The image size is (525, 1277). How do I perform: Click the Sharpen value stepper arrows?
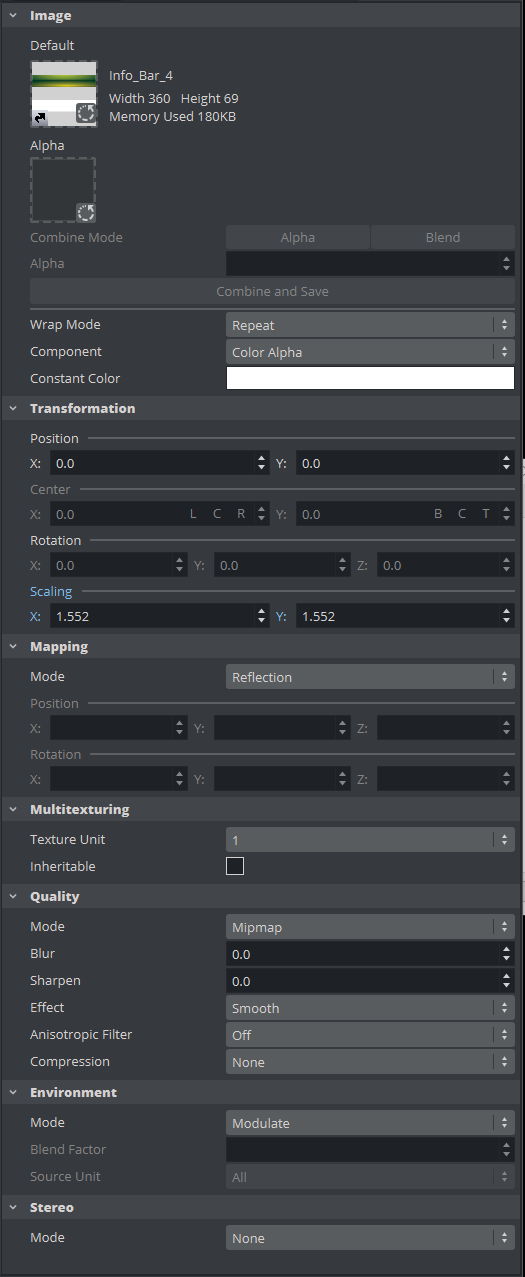[x=506, y=981]
